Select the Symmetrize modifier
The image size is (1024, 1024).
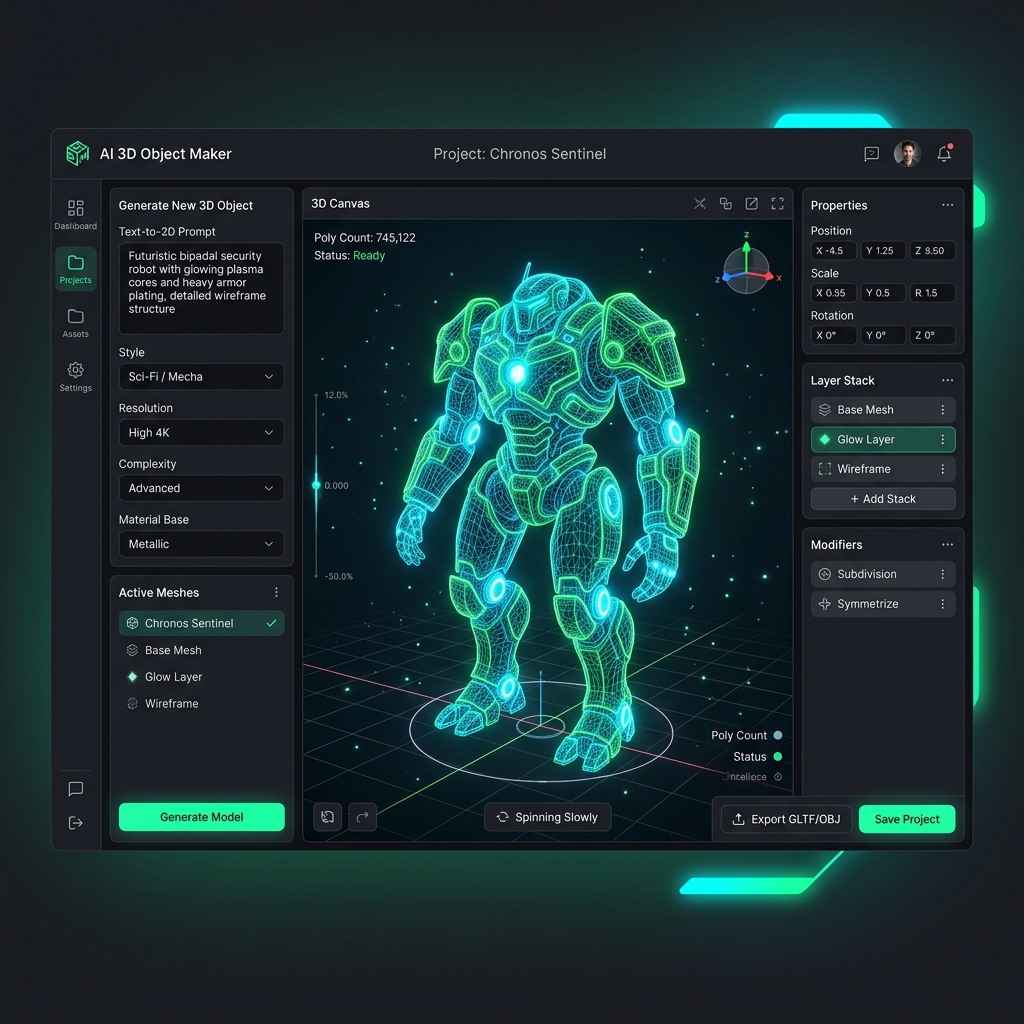[883, 604]
